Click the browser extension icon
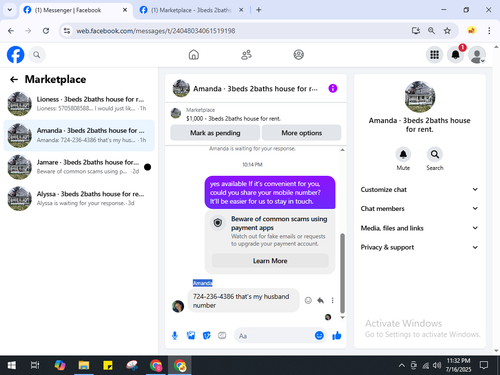This screenshot has height=375, width=500. (x=471, y=31)
